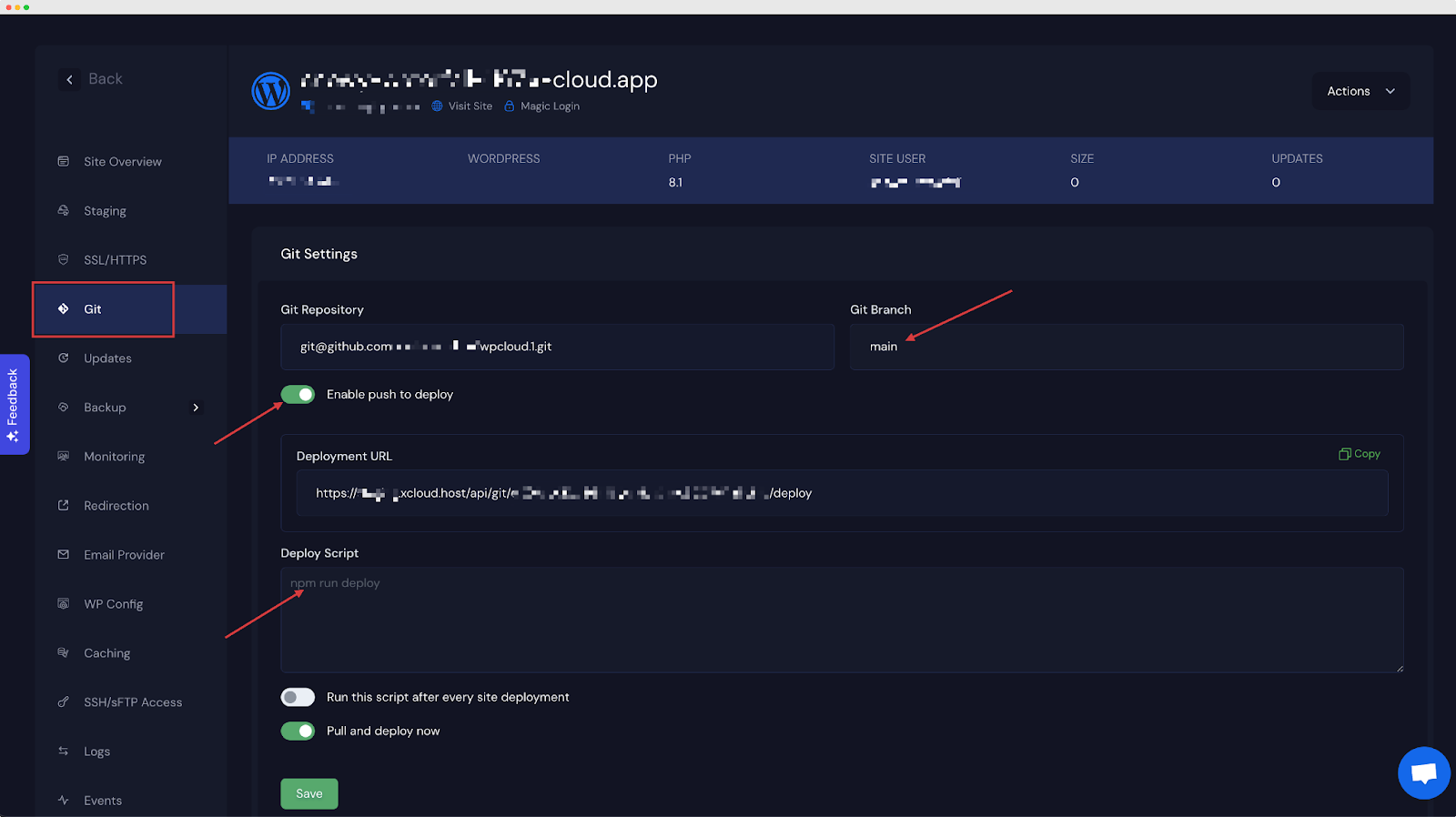
Task: Open the Monitoring section
Action: [114, 456]
